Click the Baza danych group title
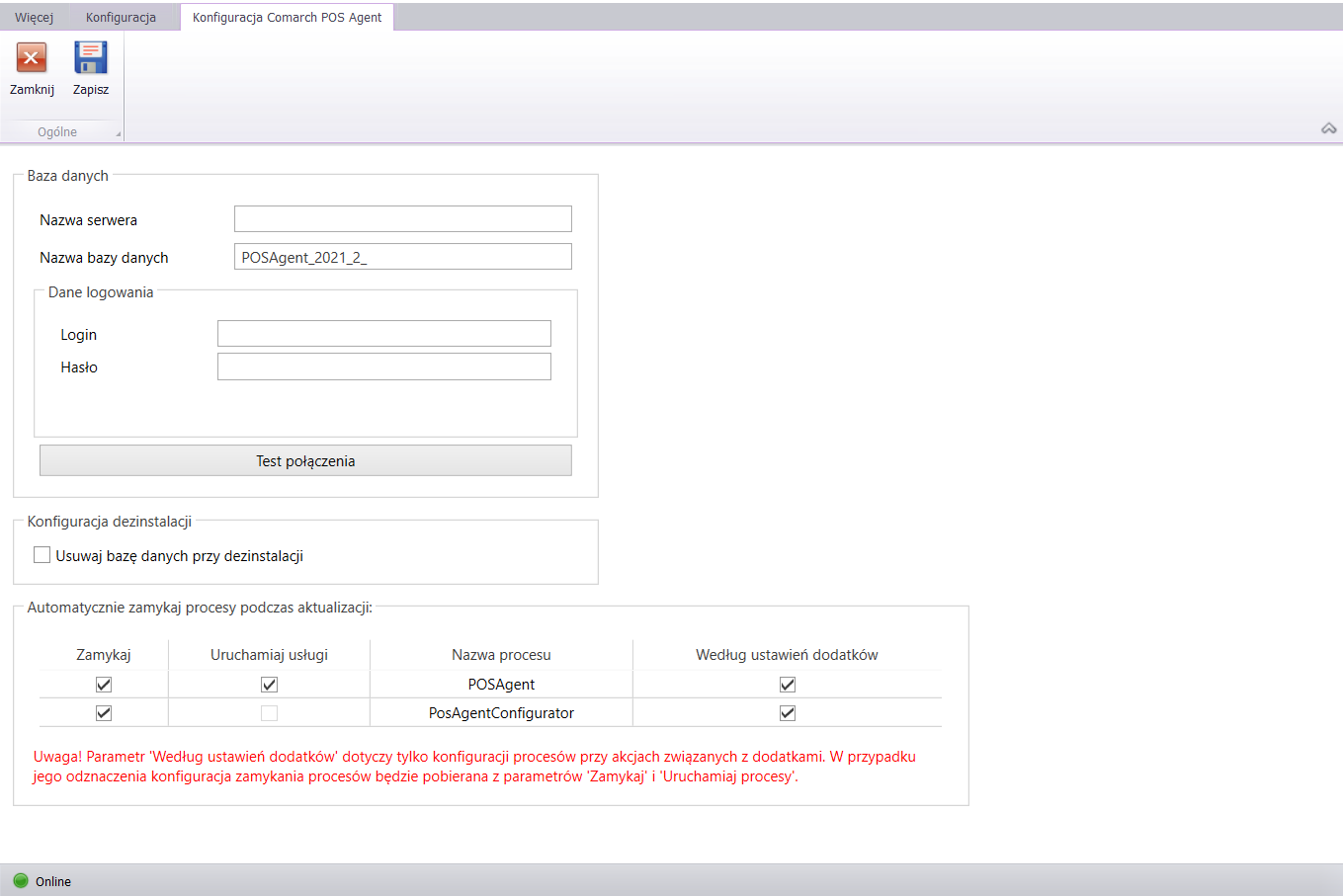Viewport: 1343px width, 896px height. click(x=67, y=176)
